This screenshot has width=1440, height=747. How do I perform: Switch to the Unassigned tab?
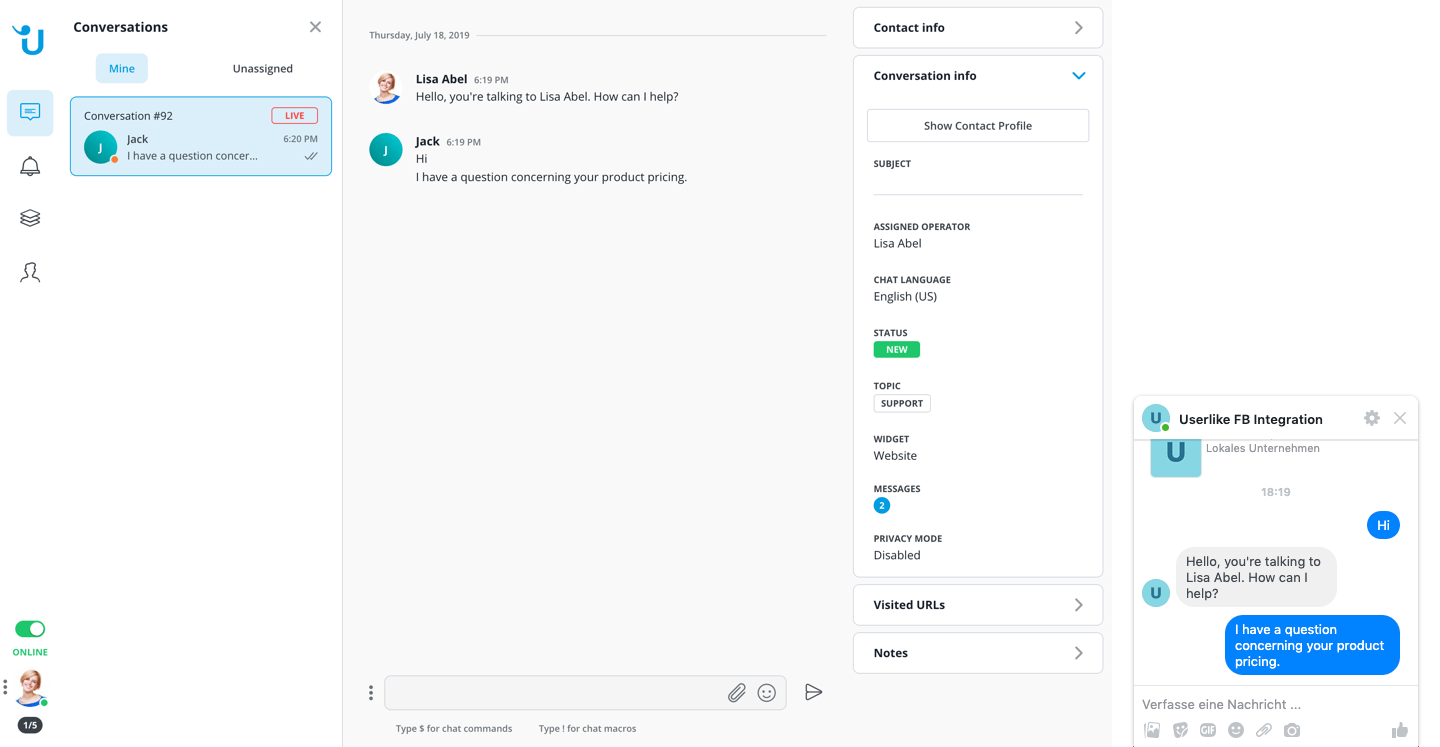tap(262, 68)
